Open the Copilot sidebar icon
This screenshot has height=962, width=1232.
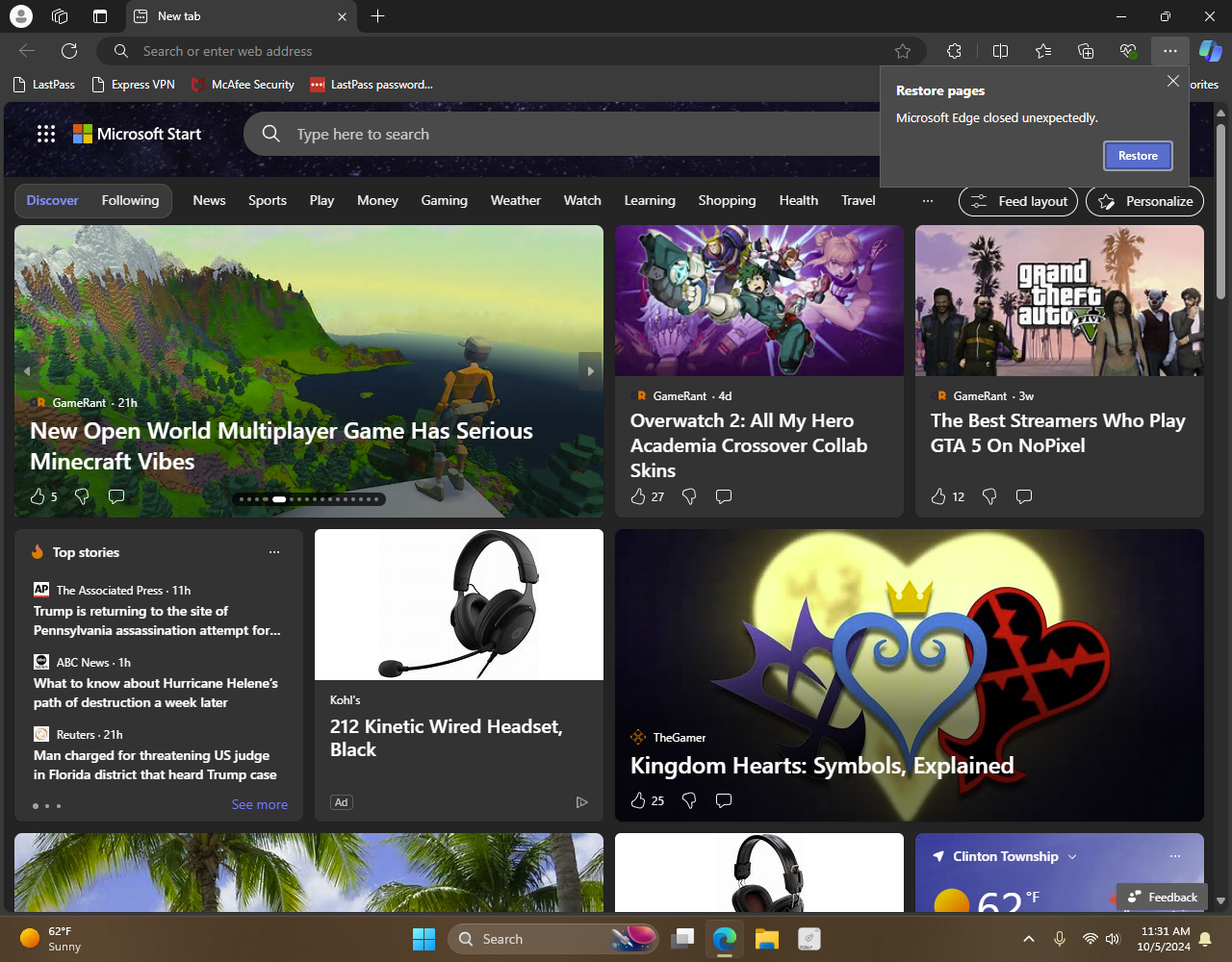click(x=1210, y=51)
